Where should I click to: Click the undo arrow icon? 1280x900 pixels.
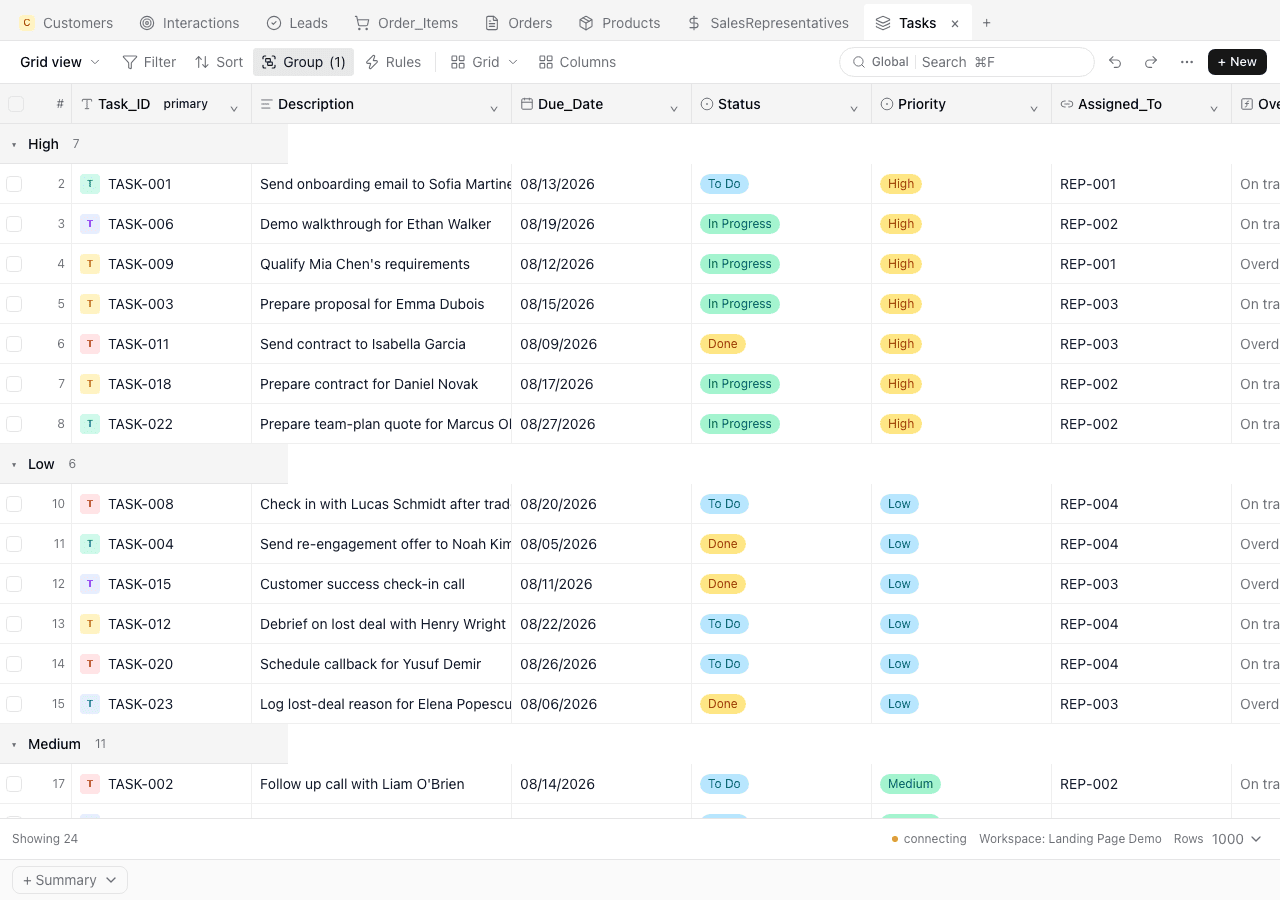[x=1115, y=62]
